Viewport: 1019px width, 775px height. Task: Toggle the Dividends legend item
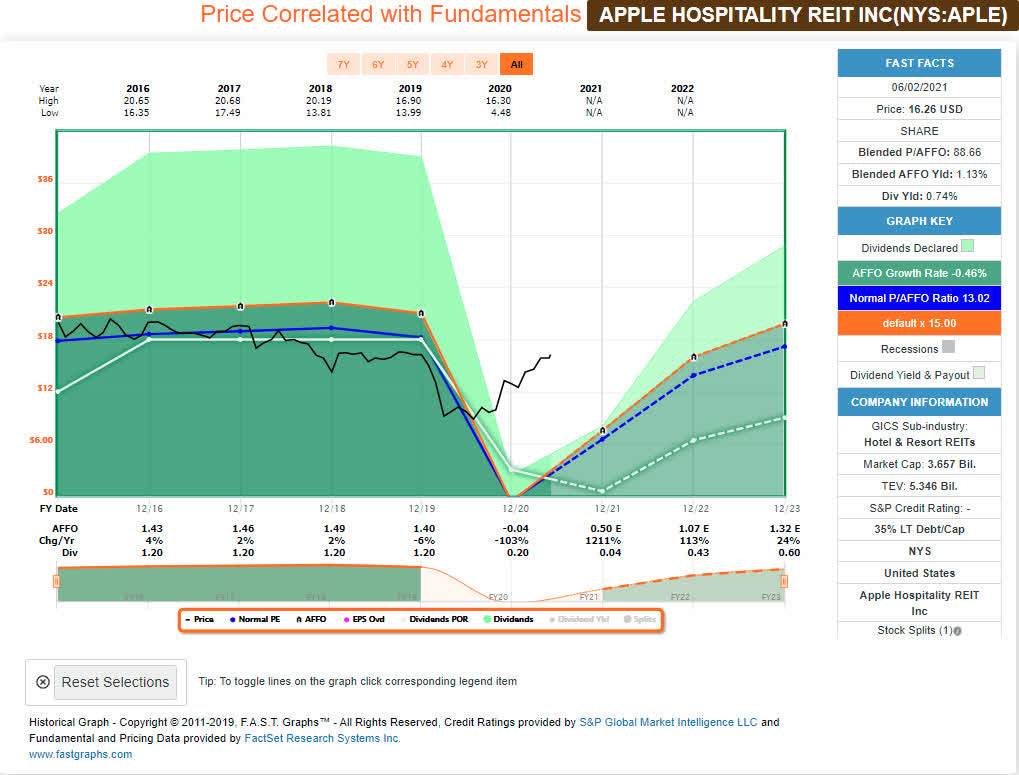pos(509,619)
